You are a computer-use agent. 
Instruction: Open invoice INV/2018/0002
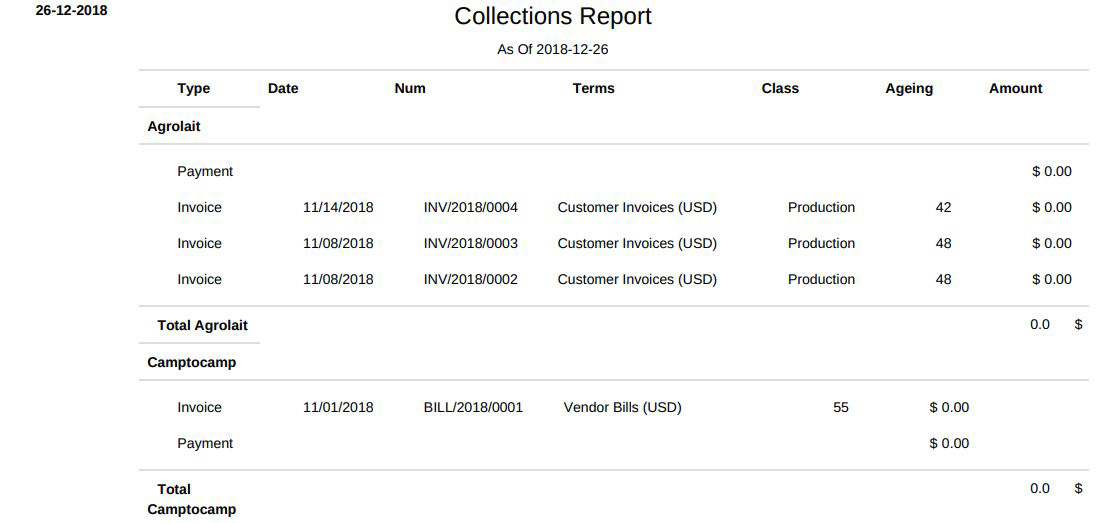click(471, 280)
